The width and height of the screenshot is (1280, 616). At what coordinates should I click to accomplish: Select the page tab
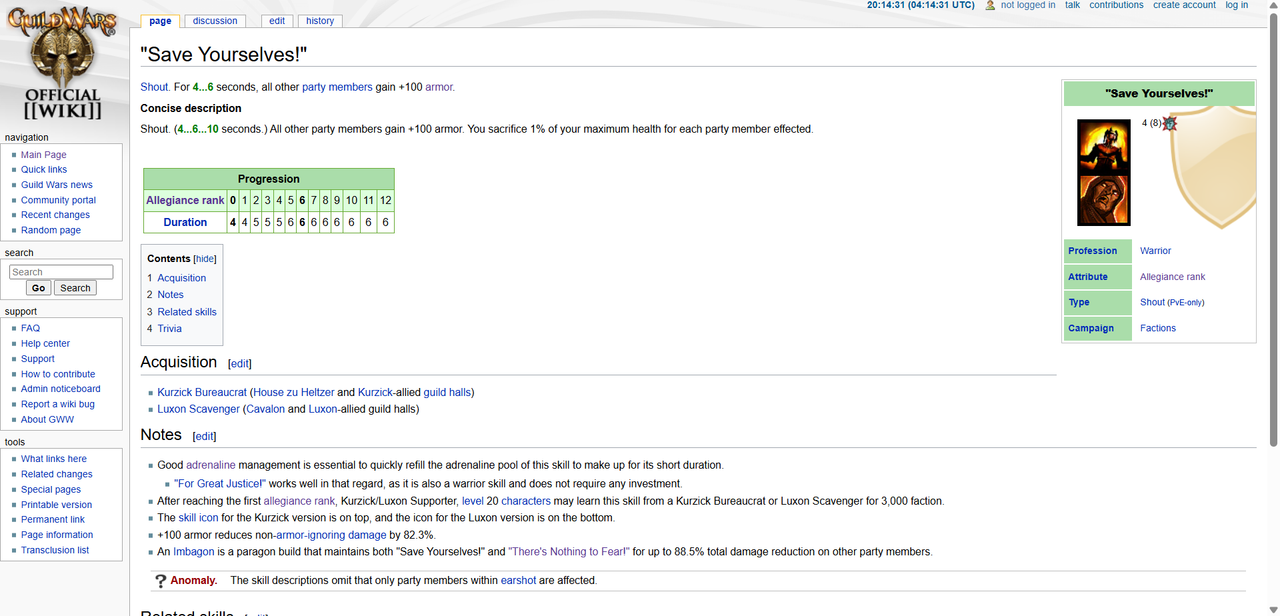click(160, 21)
